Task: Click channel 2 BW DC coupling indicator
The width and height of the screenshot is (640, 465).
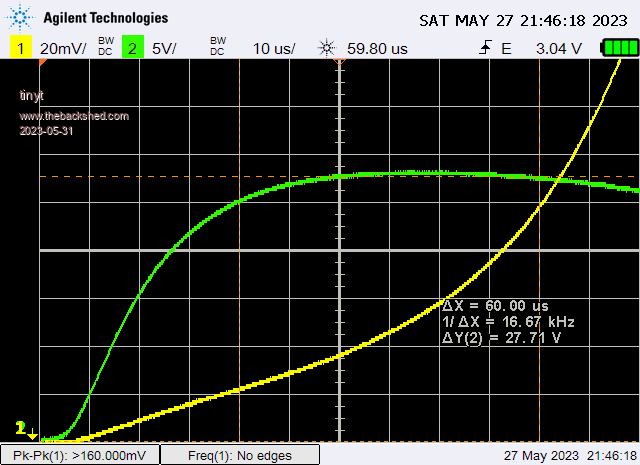Action: pyautogui.click(x=217, y=47)
